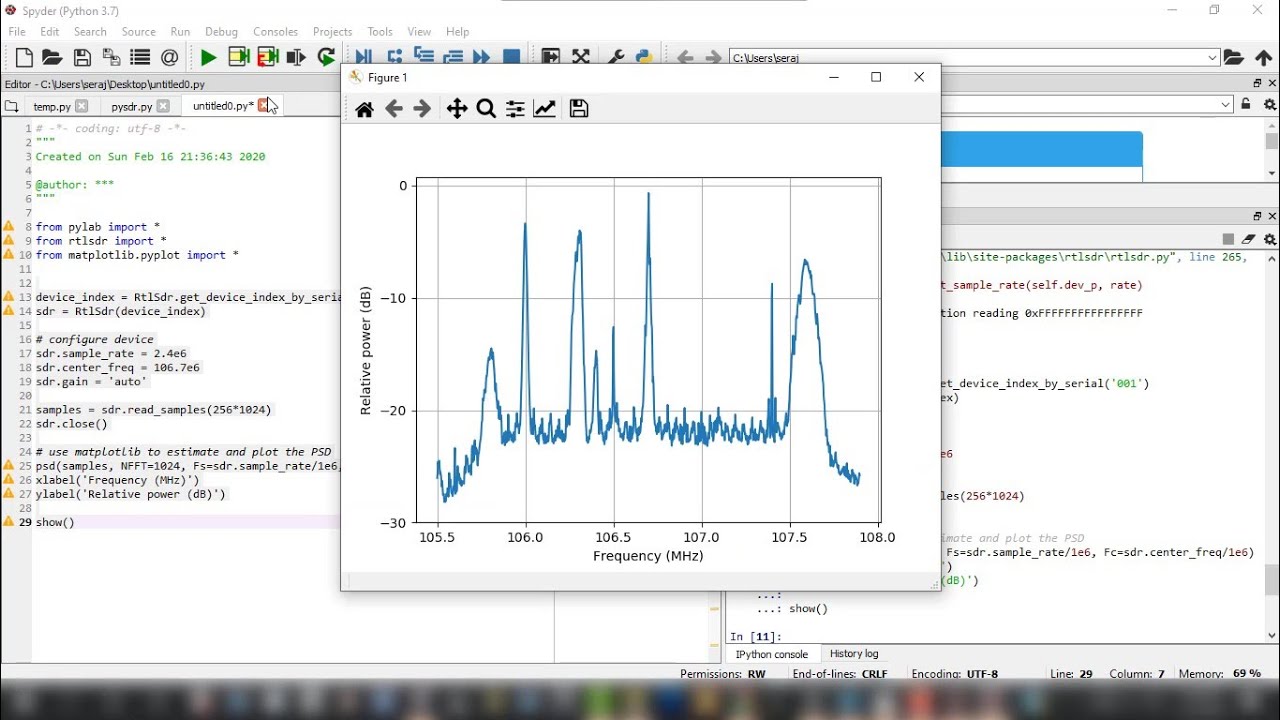Click the Re-run last script icon

[326, 58]
